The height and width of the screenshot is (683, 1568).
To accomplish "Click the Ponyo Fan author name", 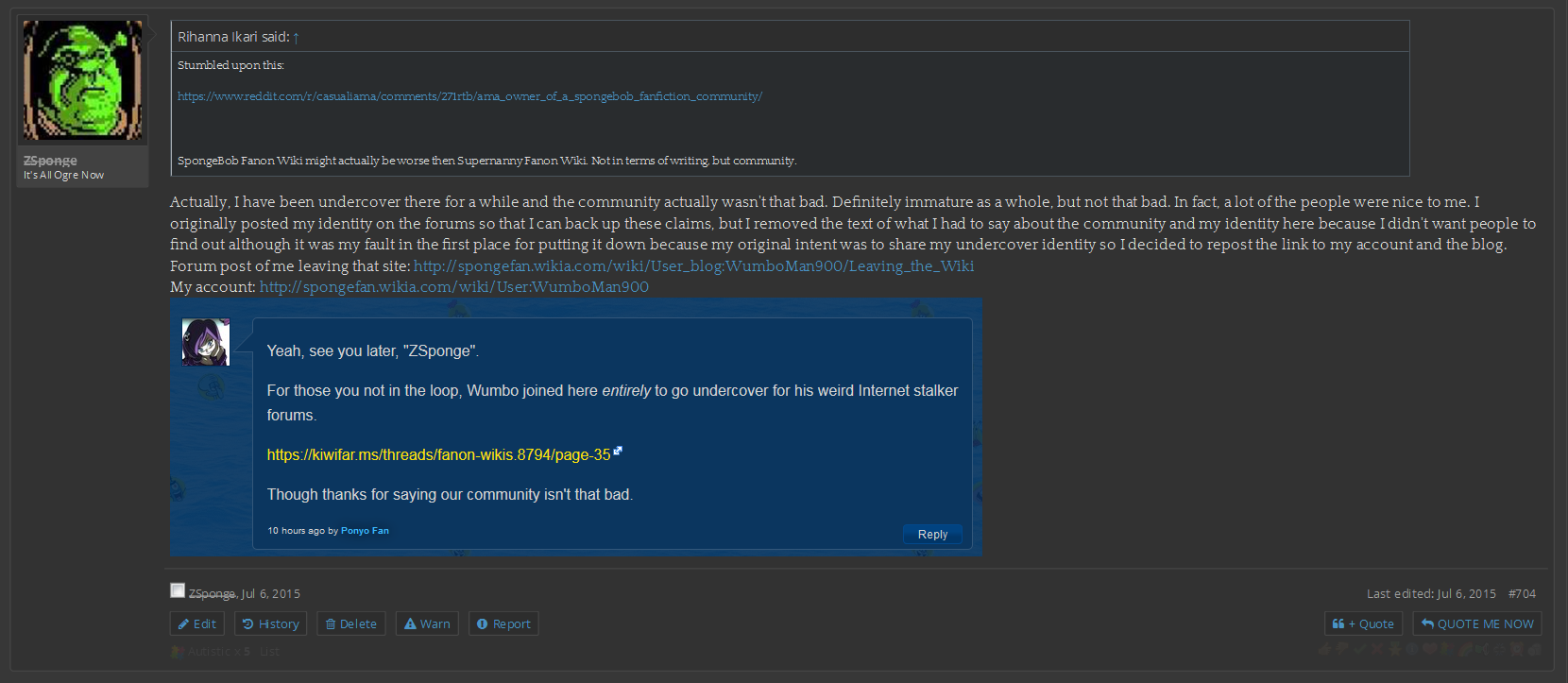I will pos(365,531).
